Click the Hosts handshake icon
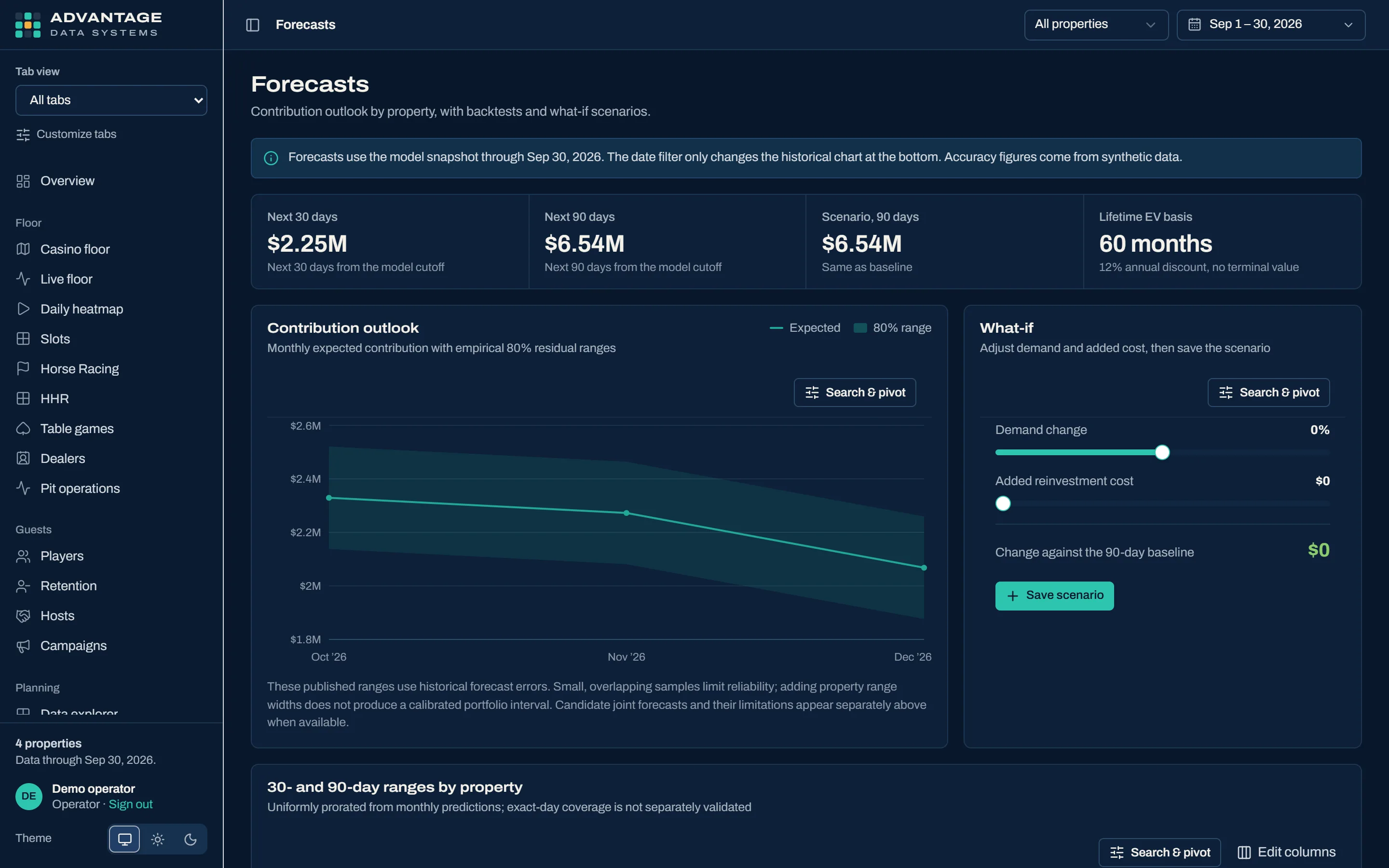The width and height of the screenshot is (1389, 868). click(x=23, y=615)
